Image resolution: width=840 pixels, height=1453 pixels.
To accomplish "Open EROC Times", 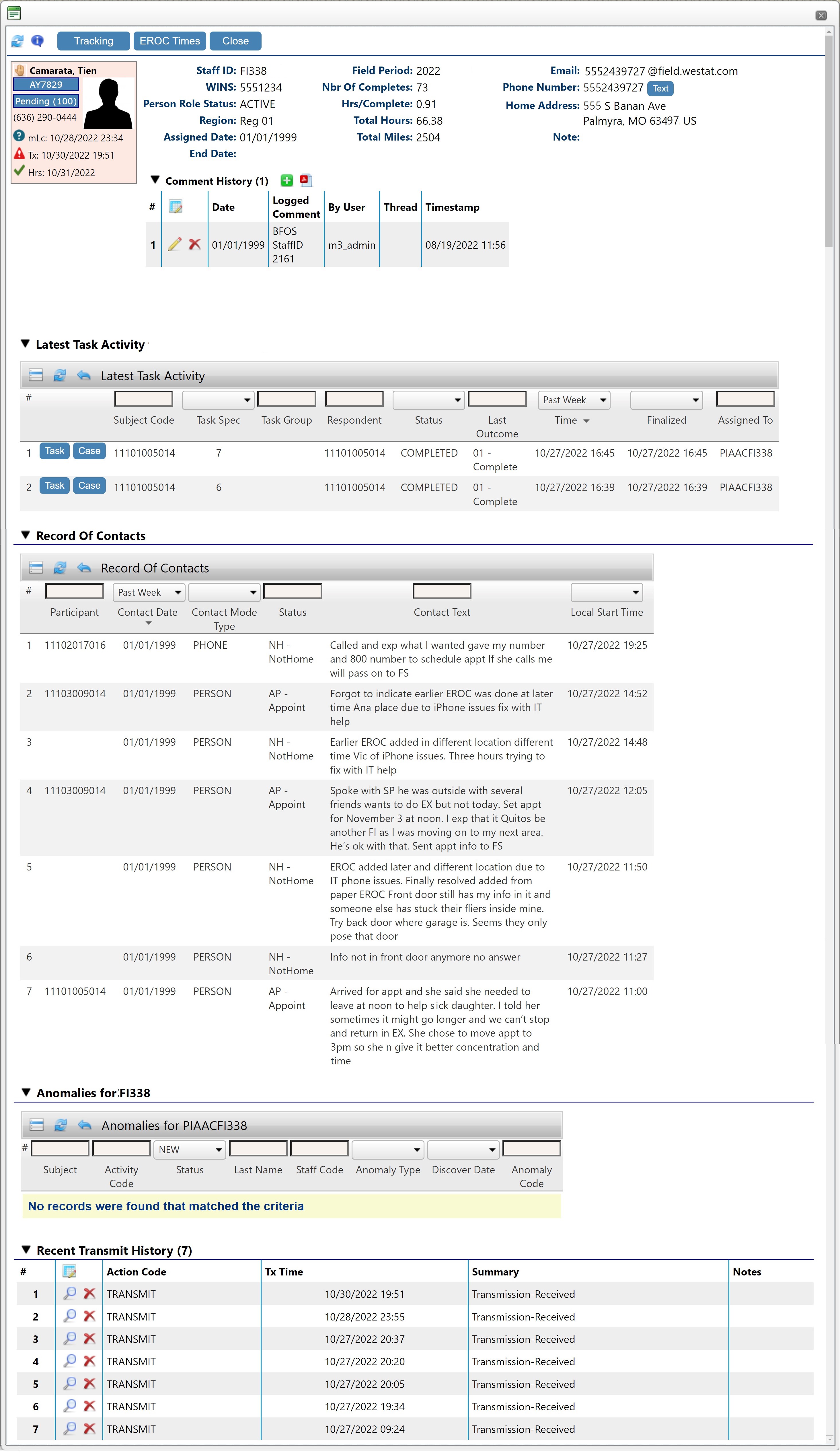I will click(169, 41).
